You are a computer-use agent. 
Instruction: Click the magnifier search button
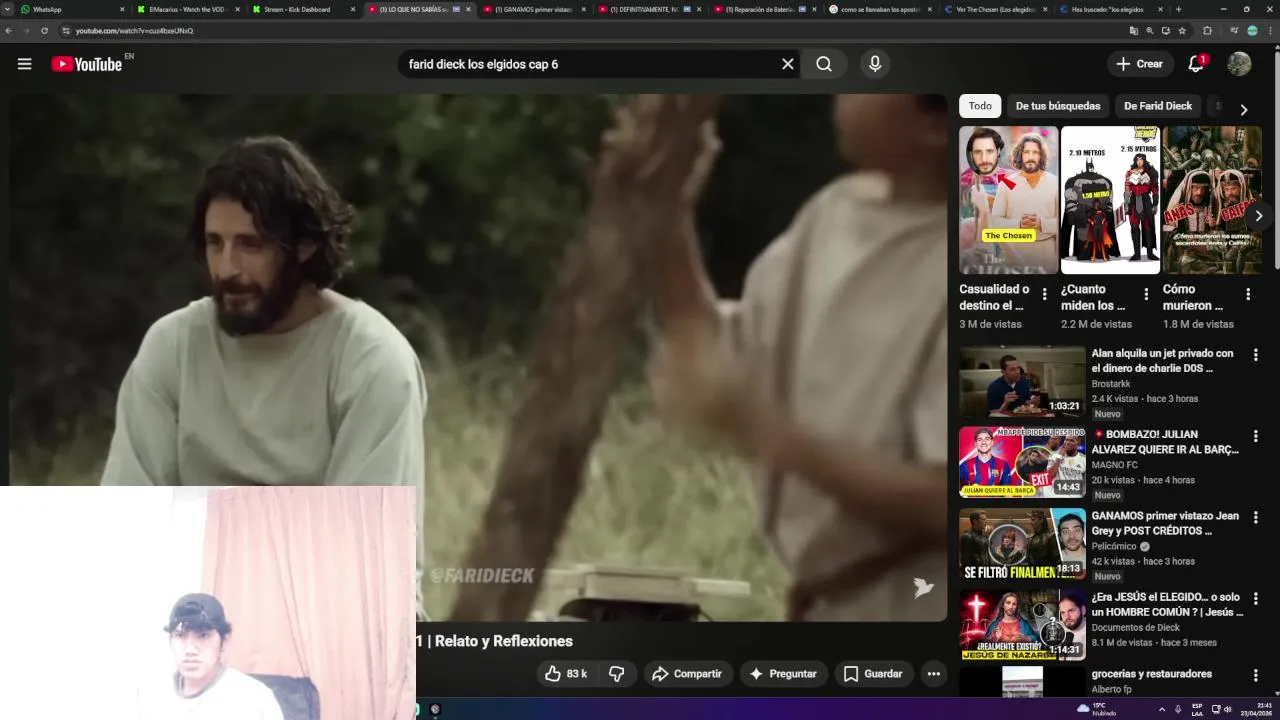pyautogui.click(x=823, y=64)
